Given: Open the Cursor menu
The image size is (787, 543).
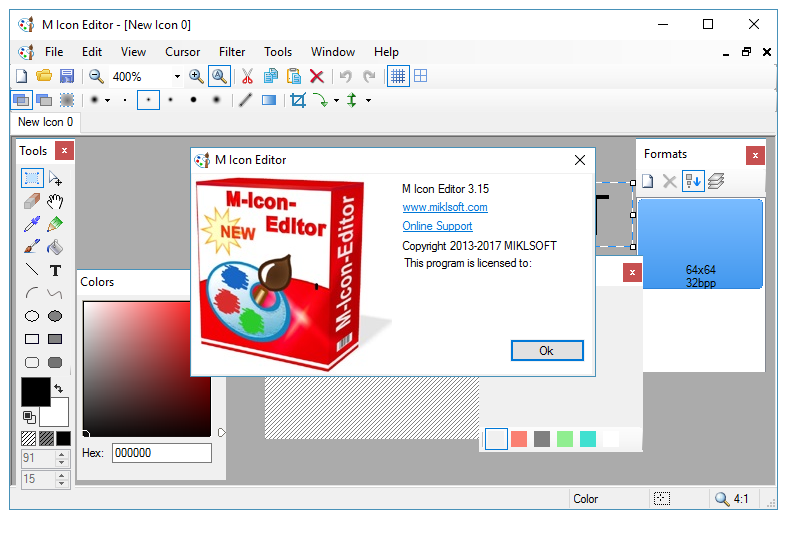Looking at the screenshot, I should tap(183, 52).
